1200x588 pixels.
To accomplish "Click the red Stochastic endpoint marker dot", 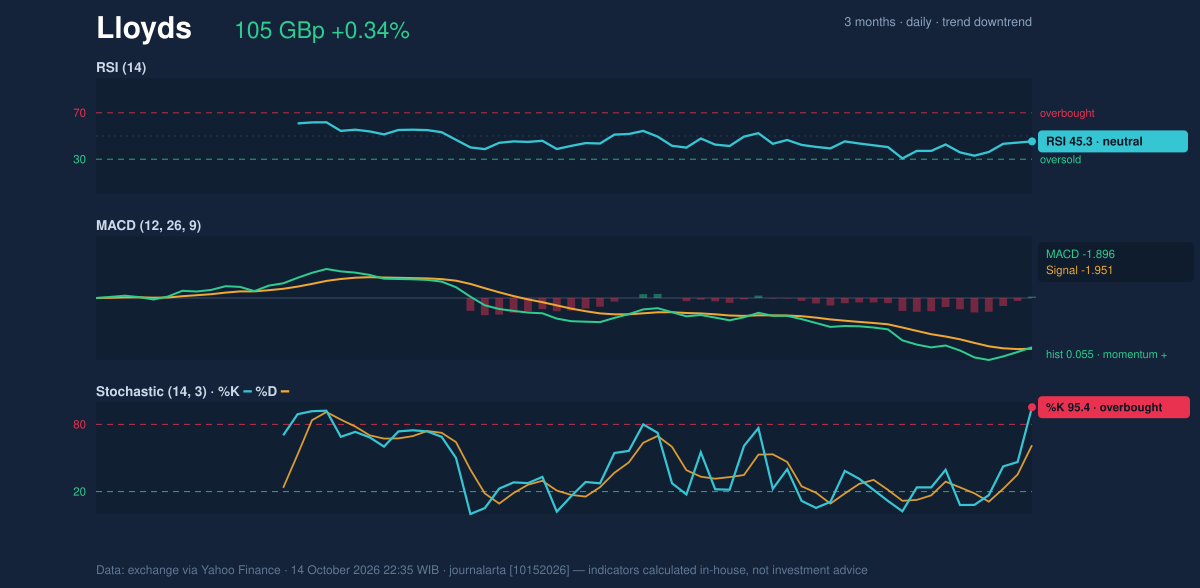I will coord(1032,407).
